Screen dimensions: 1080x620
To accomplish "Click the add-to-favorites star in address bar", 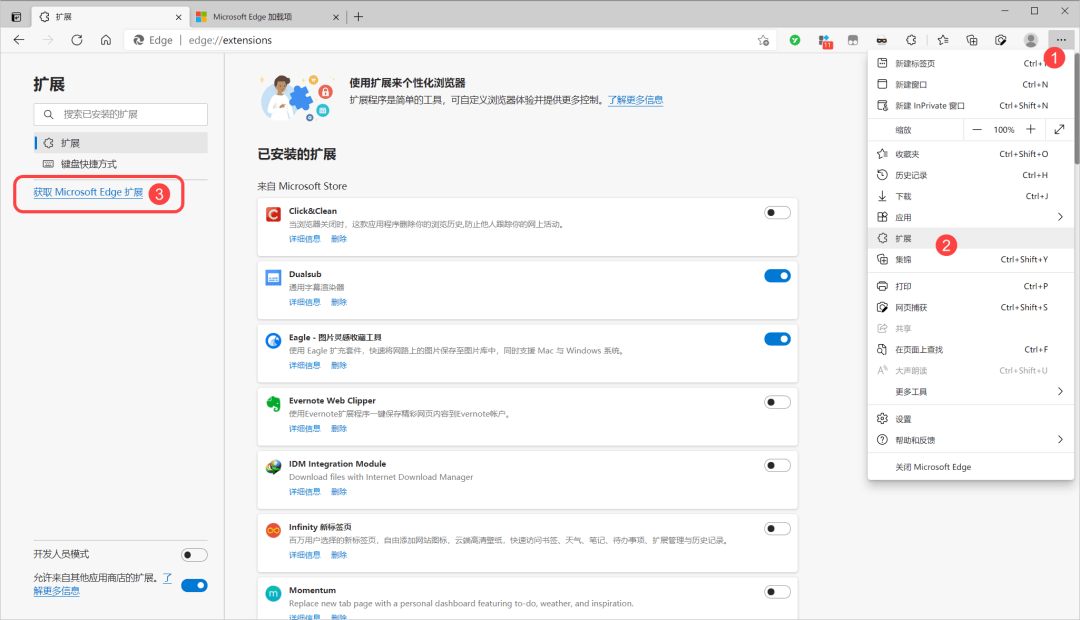I will pos(763,40).
